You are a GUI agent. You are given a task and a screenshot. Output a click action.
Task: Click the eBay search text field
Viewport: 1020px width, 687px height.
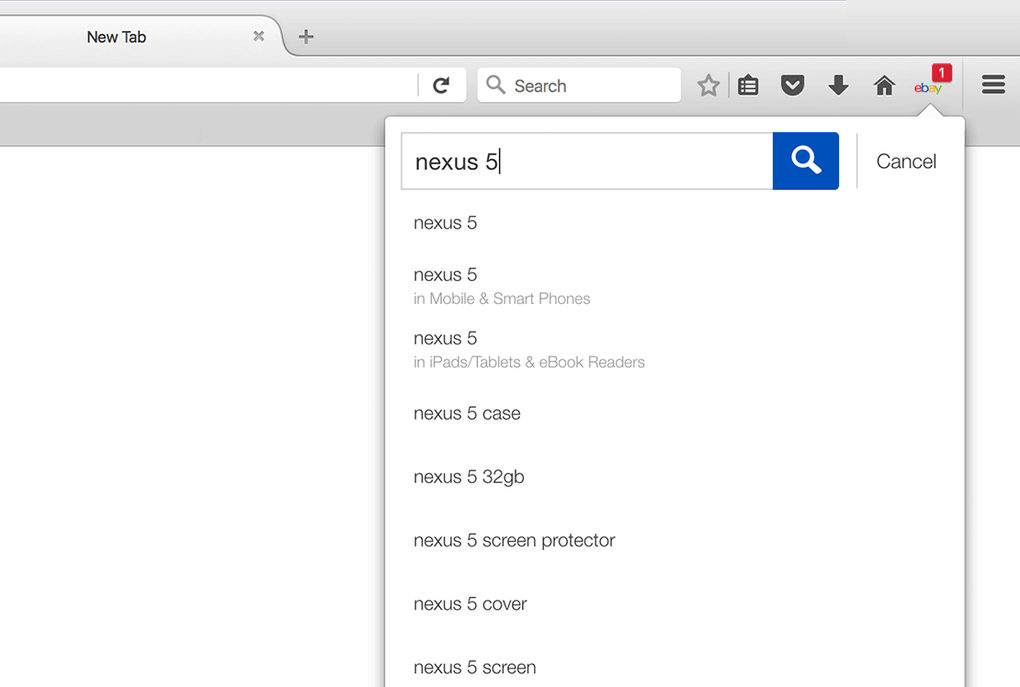(x=587, y=162)
